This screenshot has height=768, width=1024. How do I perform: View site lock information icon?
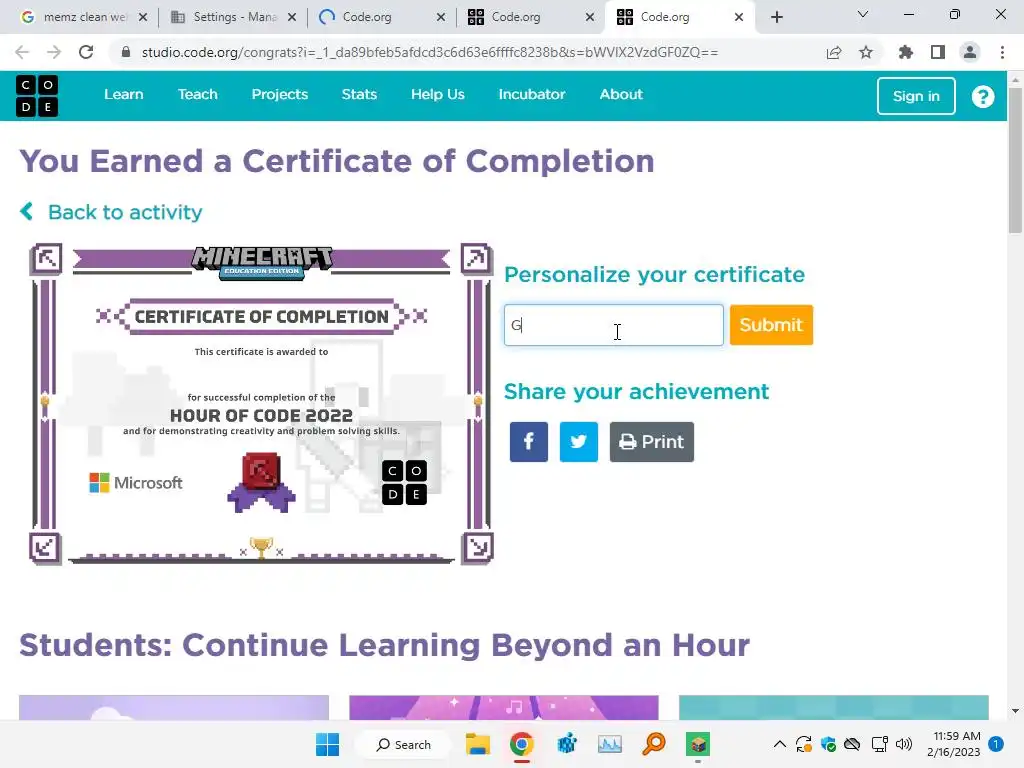pyautogui.click(x=126, y=52)
